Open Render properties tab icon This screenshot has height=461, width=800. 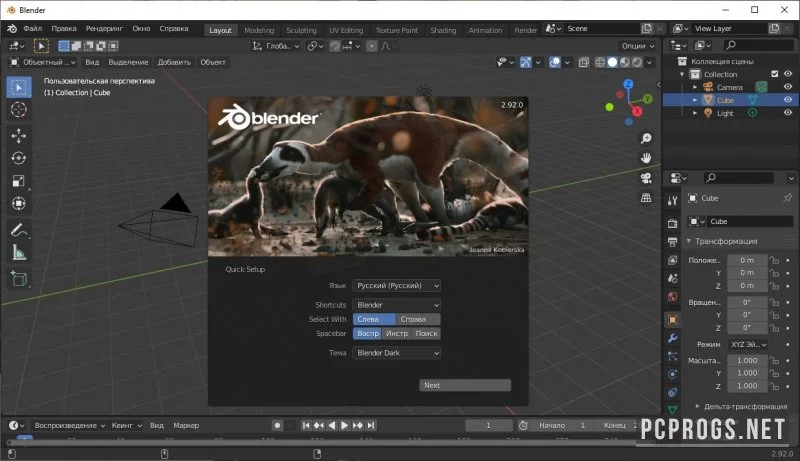tap(672, 223)
